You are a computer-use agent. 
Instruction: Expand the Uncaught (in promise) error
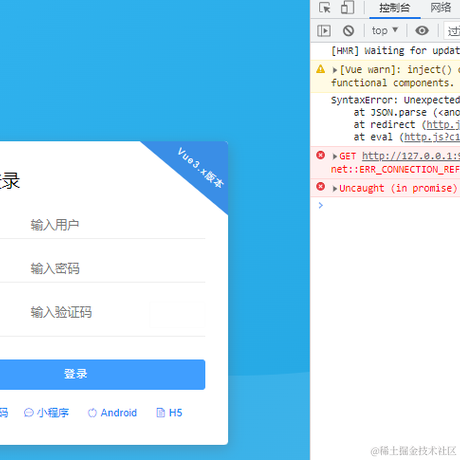tap(335, 188)
